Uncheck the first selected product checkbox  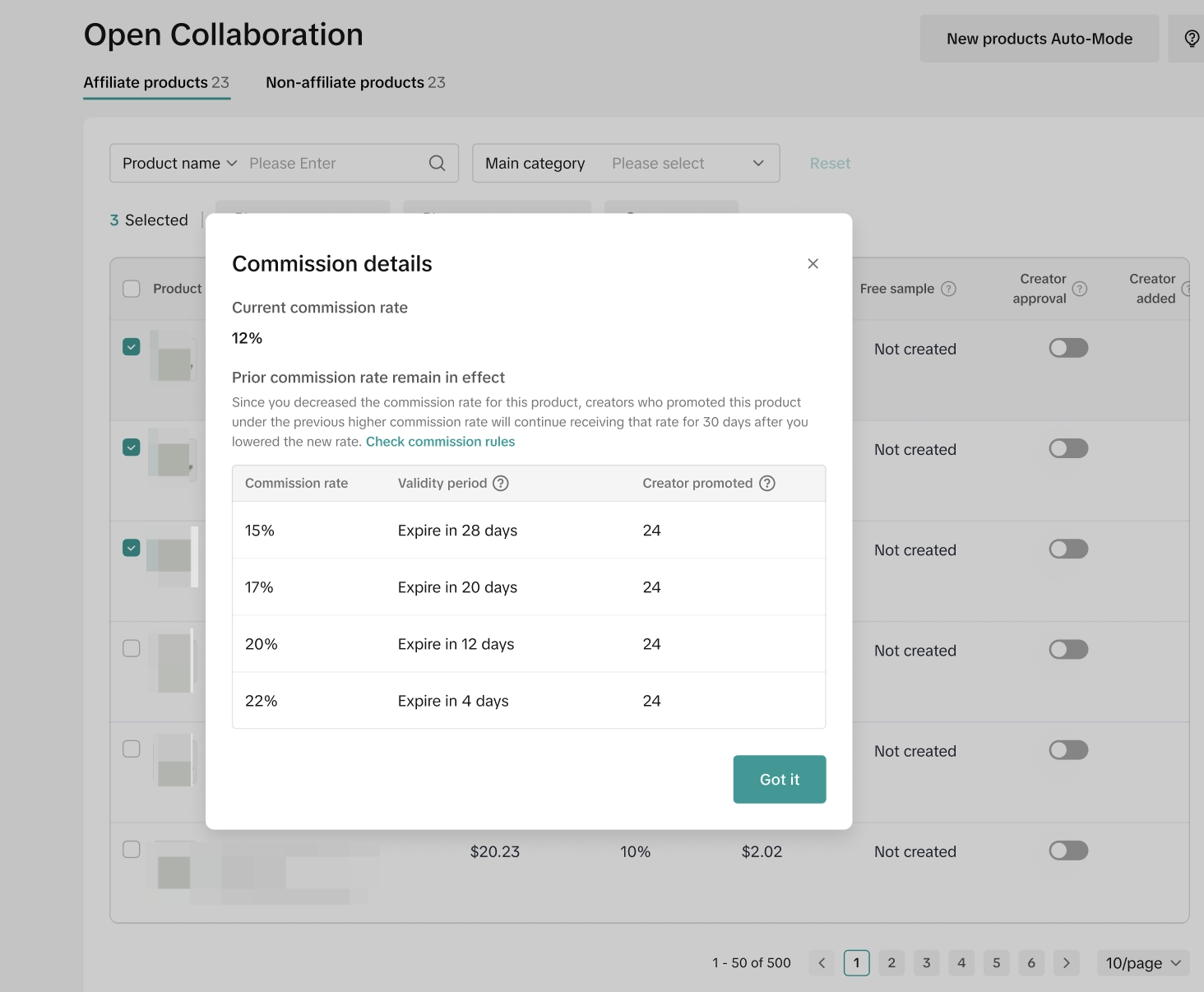click(x=132, y=347)
